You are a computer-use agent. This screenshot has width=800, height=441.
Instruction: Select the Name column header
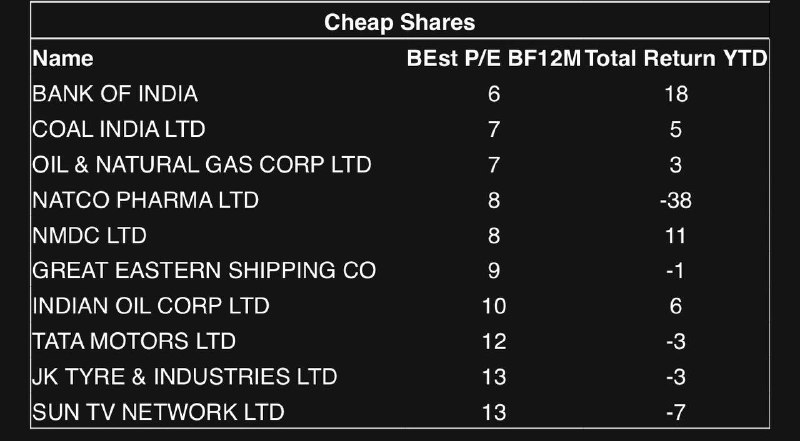coord(63,59)
